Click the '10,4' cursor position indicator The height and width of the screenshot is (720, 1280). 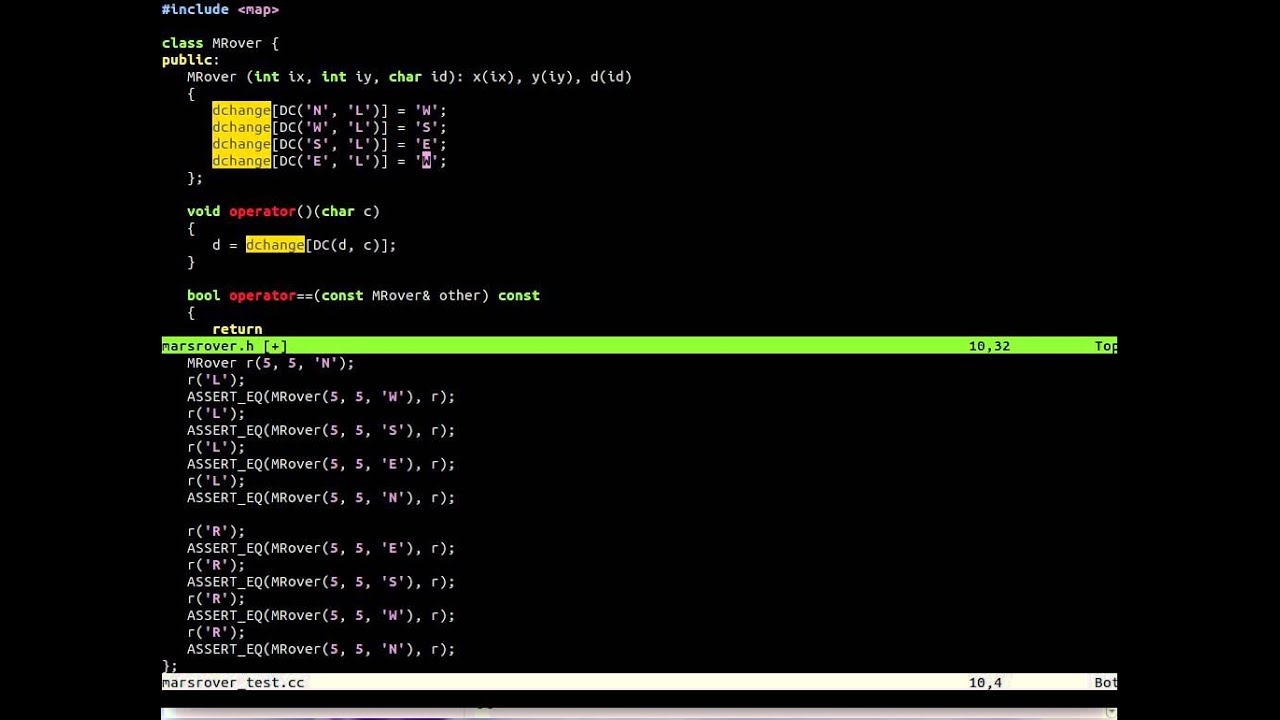click(x=985, y=682)
